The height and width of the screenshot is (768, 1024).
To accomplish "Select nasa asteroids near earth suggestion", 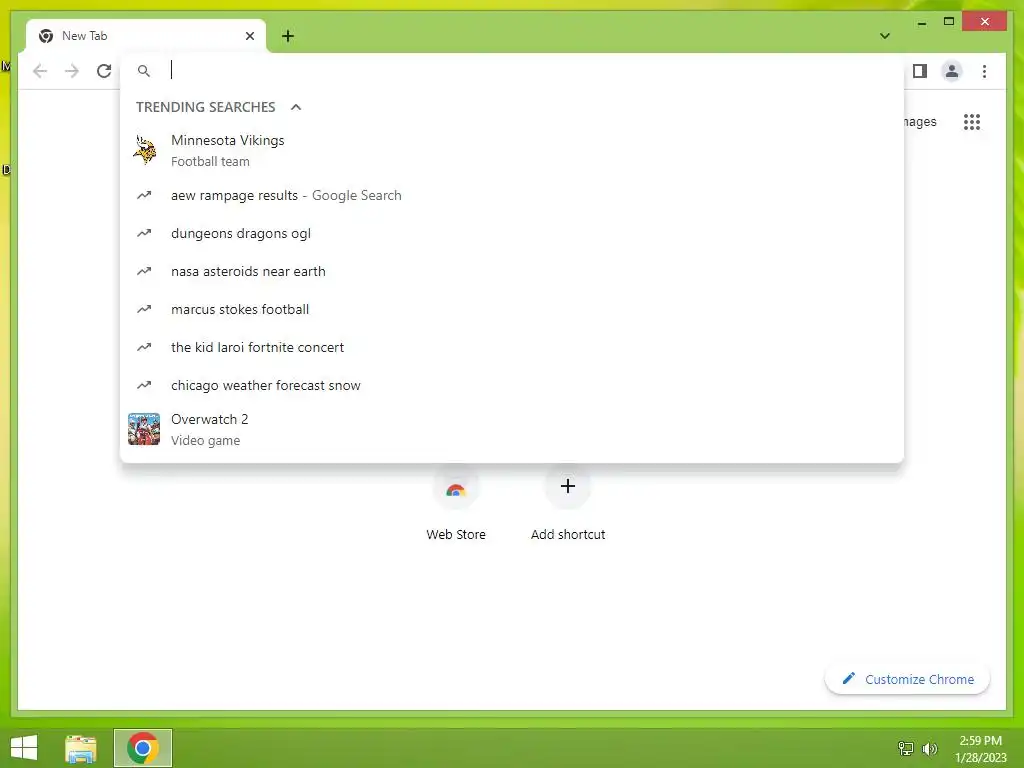I will click(x=512, y=271).
